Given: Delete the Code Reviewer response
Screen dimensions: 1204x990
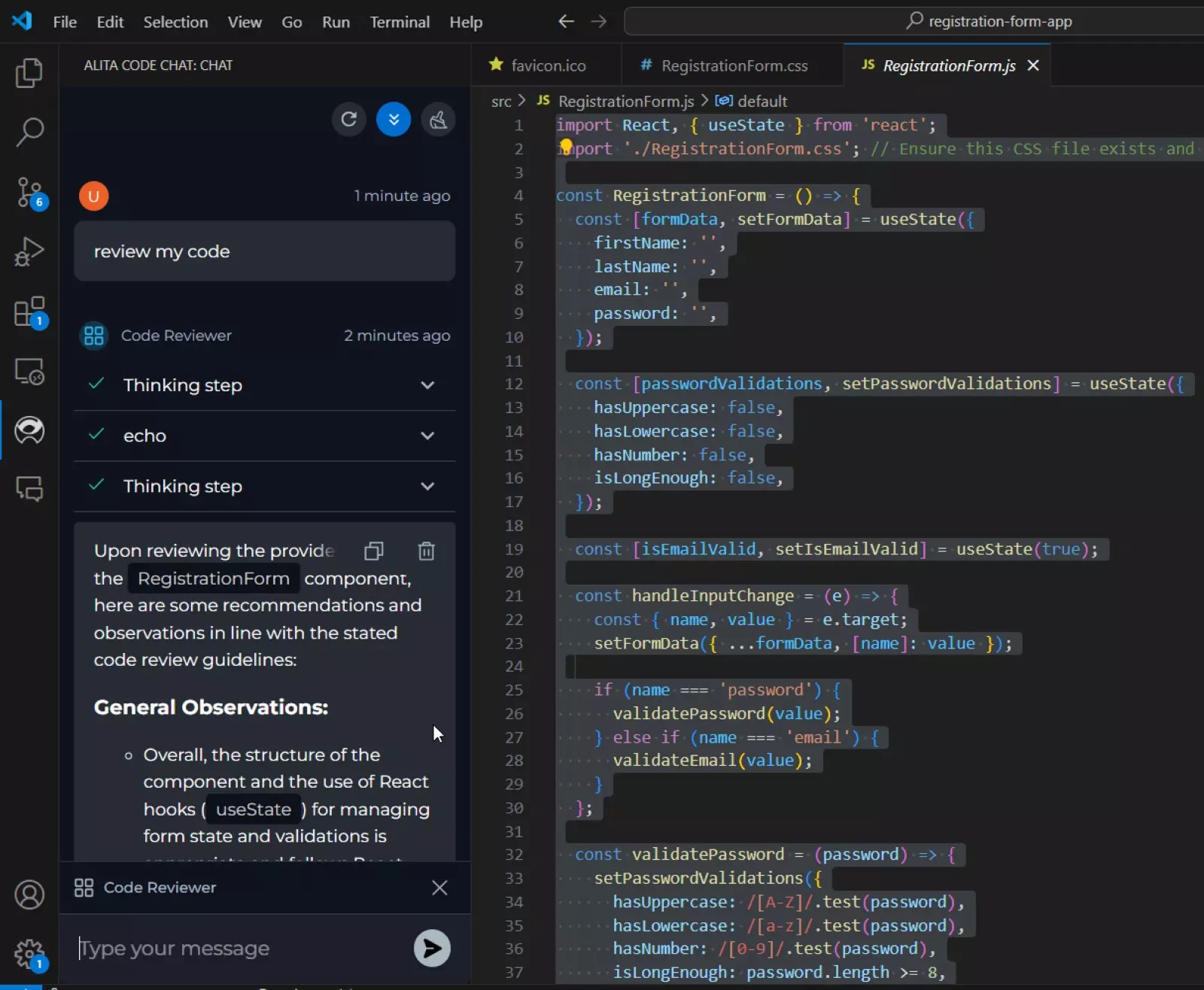Looking at the screenshot, I should click(427, 551).
